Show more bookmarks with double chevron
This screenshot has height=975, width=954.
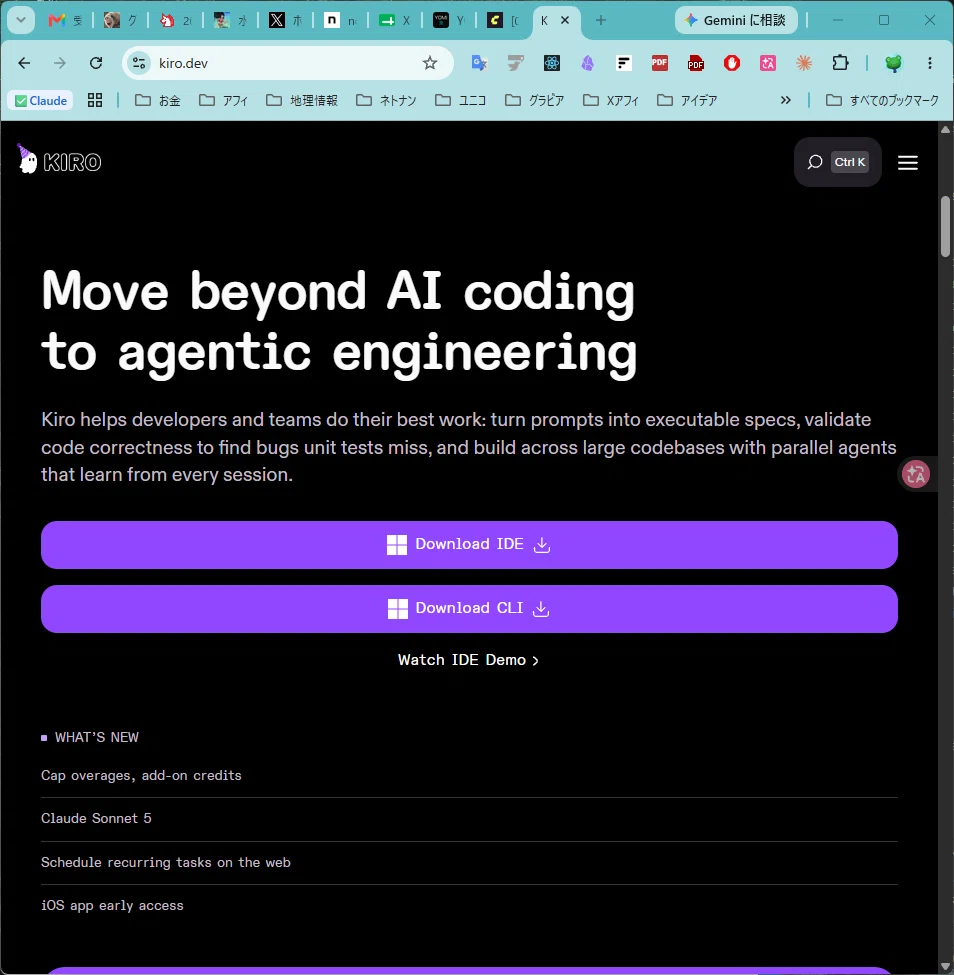click(785, 100)
